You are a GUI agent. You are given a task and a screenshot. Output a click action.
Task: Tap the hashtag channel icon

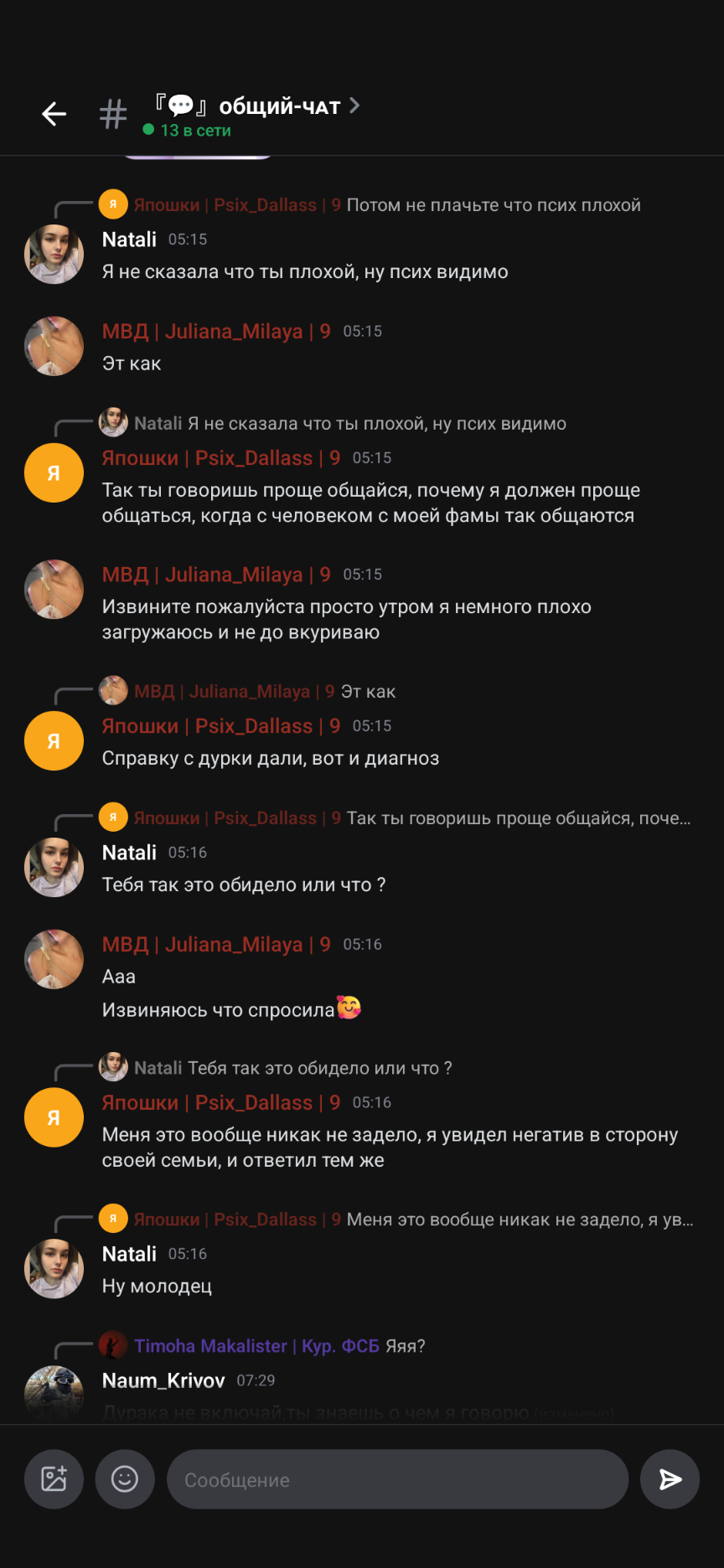pos(113,114)
